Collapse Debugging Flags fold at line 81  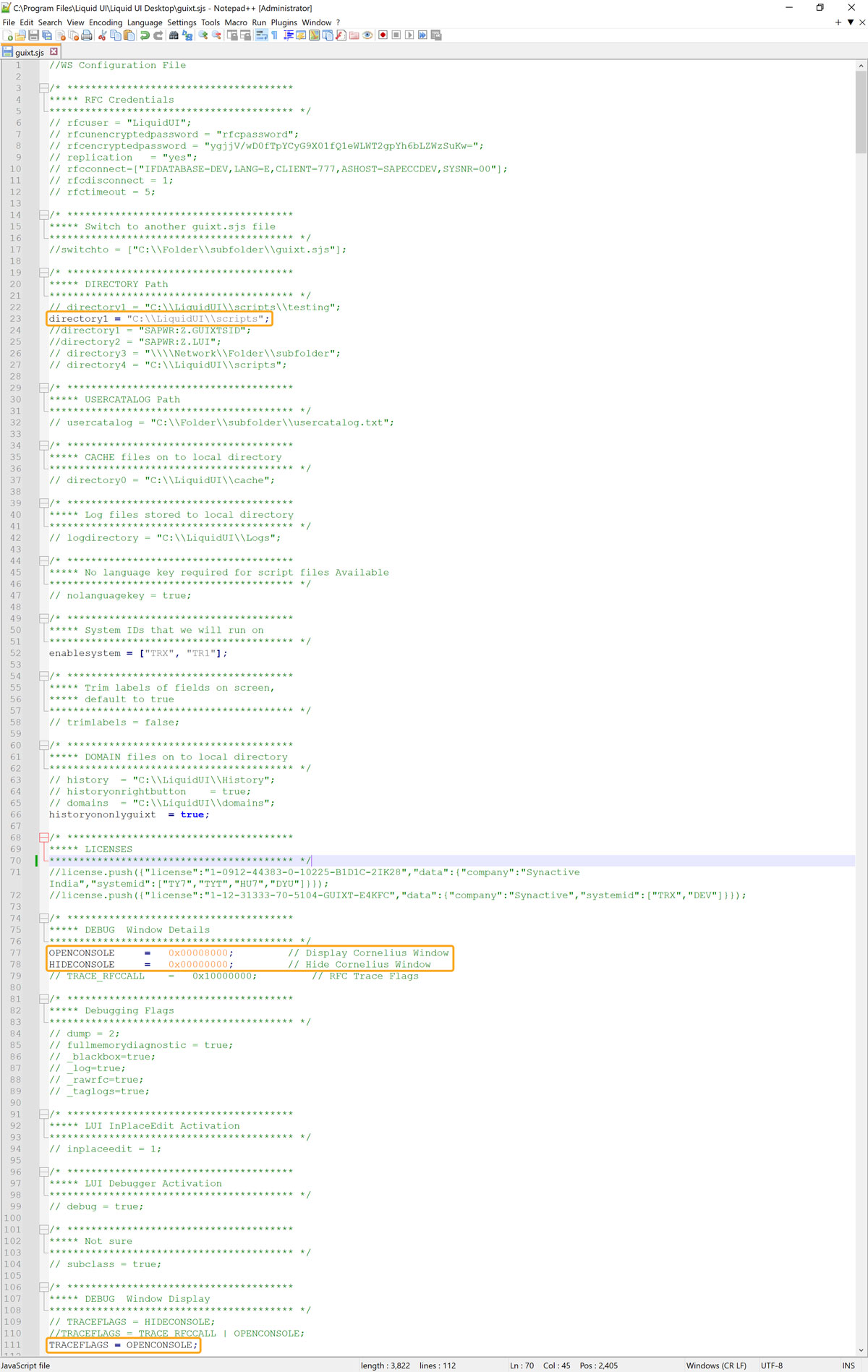(x=43, y=999)
